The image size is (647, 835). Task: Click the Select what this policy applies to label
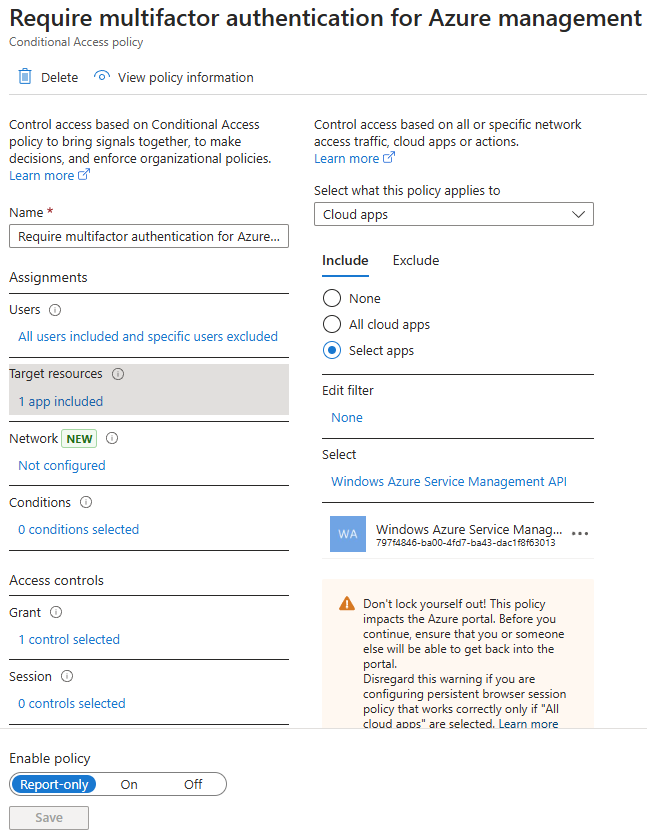pos(407,191)
